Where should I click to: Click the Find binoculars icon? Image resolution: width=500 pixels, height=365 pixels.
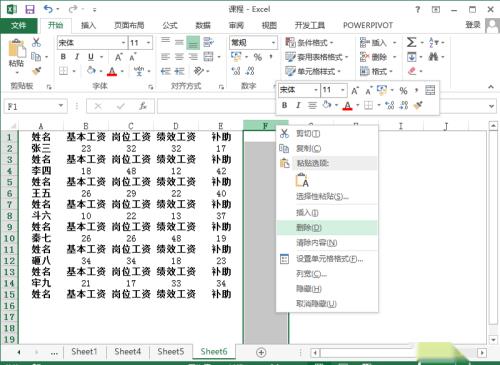(x=433, y=57)
